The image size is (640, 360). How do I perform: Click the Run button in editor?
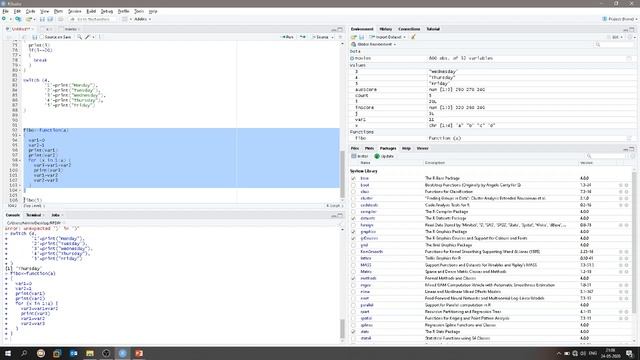tap(287, 37)
